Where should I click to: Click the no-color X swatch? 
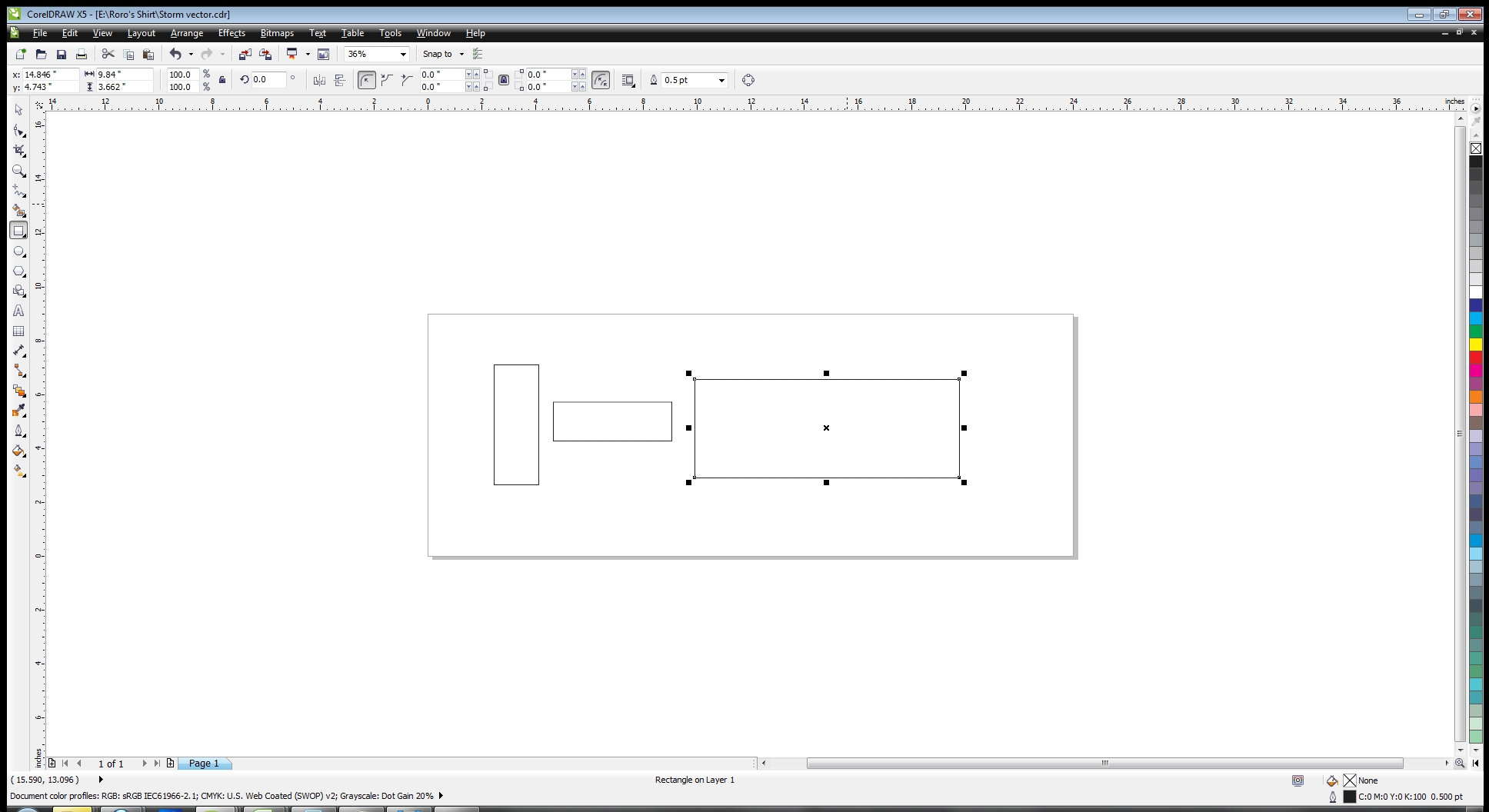coord(1476,148)
